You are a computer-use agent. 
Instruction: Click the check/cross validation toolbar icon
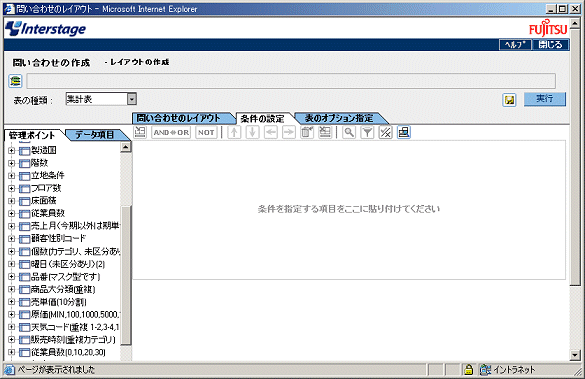(x=385, y=132)
